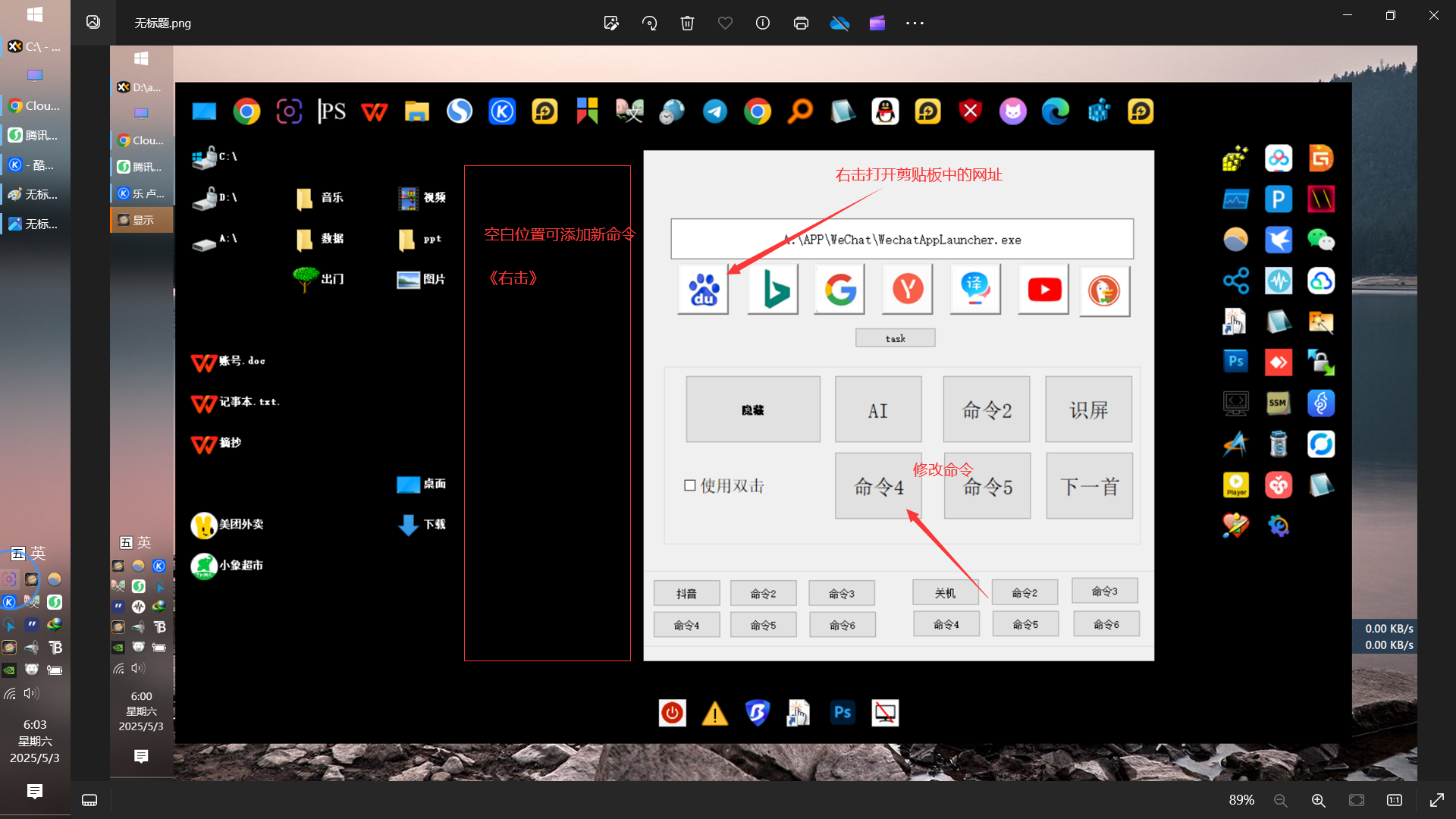Open the See more (…) menu

pos(915,23)
